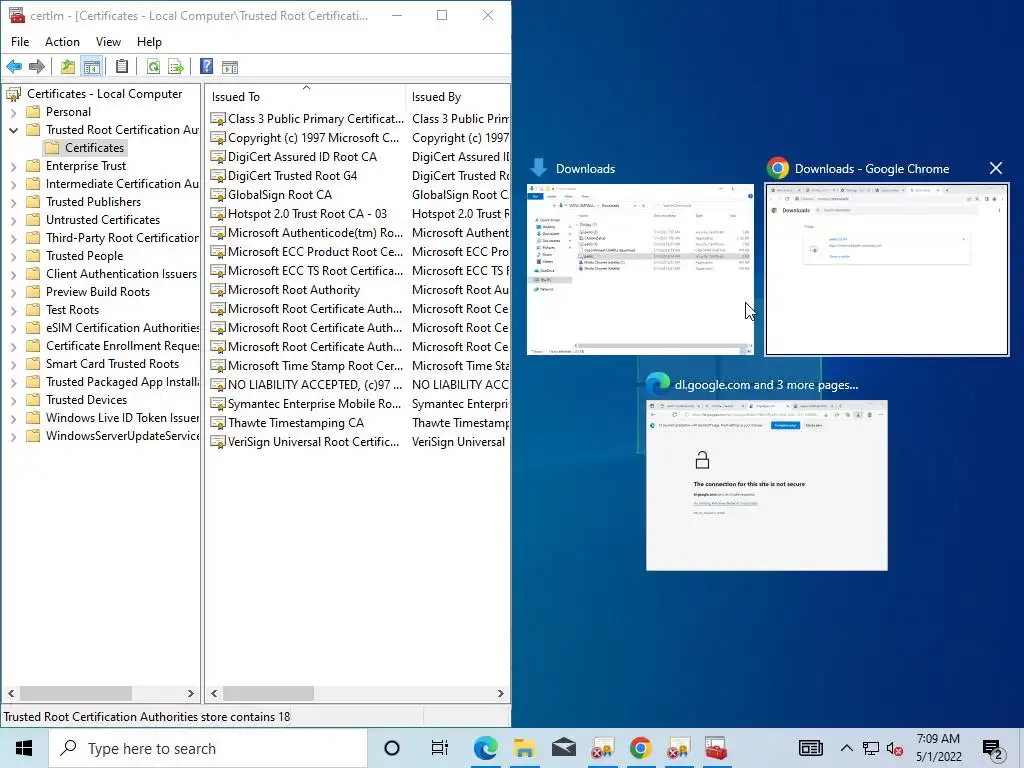This screenshot has height=768, width=1024.
Task: Collapse Trusted Root Certification Authorities node
Action: [14, 130]
